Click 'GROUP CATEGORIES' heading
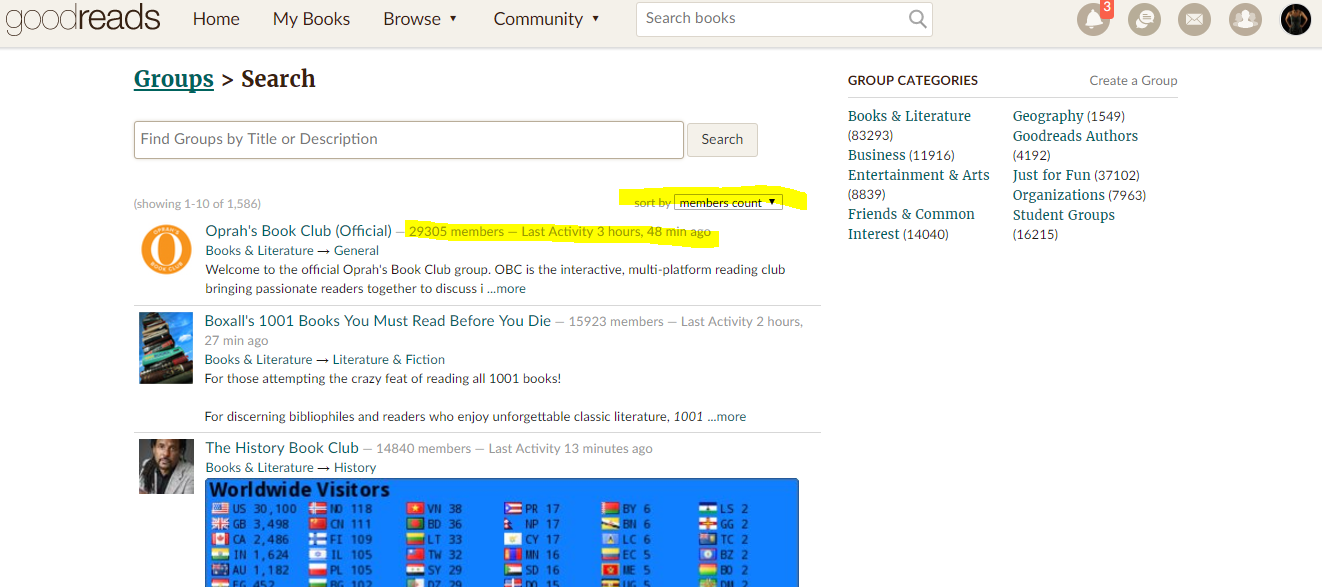The image size is (1322, 587). (913, 80)
